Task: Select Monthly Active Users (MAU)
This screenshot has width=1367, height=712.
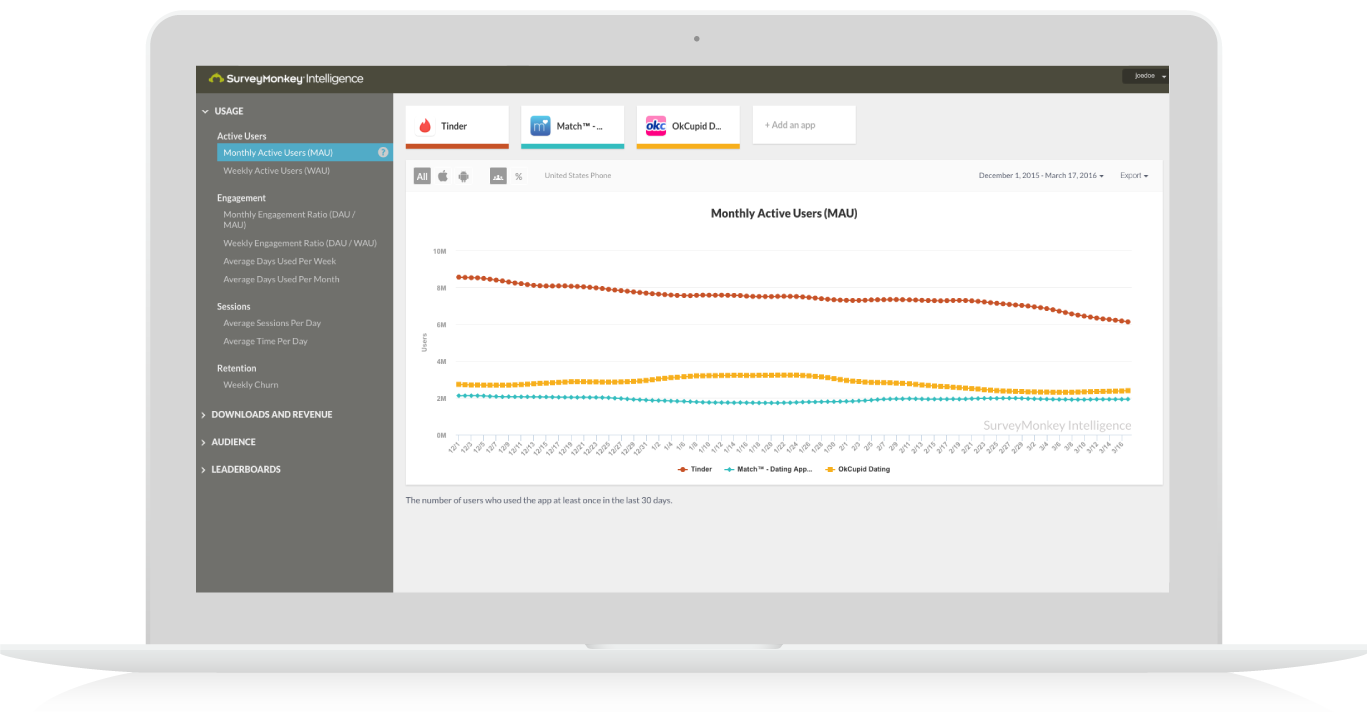Action: point(304,153)
